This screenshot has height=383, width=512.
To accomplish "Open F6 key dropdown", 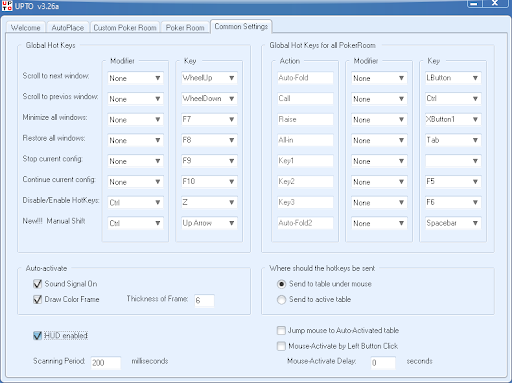I will [x=453, y=202].
